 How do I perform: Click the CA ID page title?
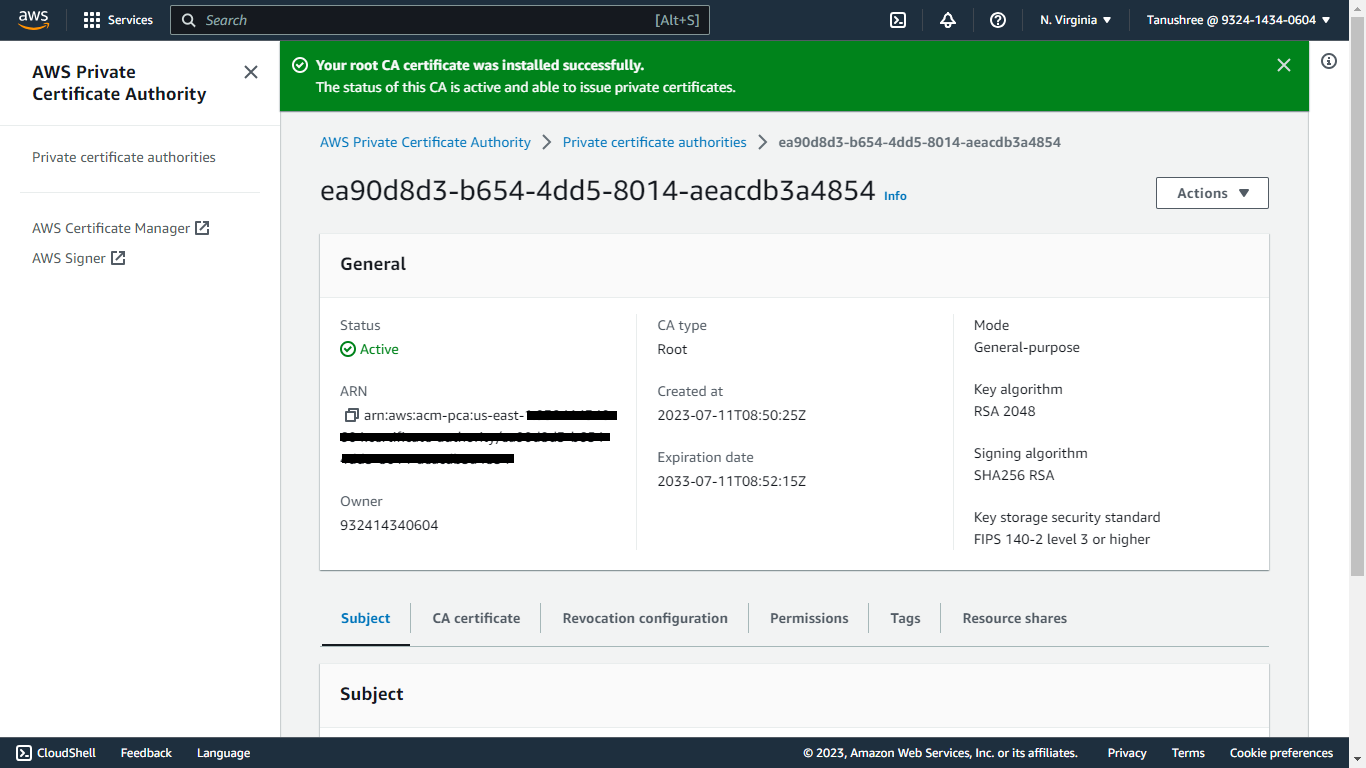[x=597, y=191]
